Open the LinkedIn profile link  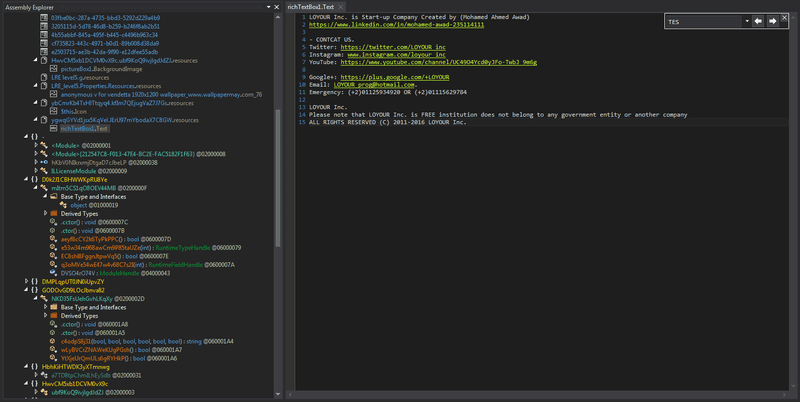pyautogui.click(x=396, y=24)
